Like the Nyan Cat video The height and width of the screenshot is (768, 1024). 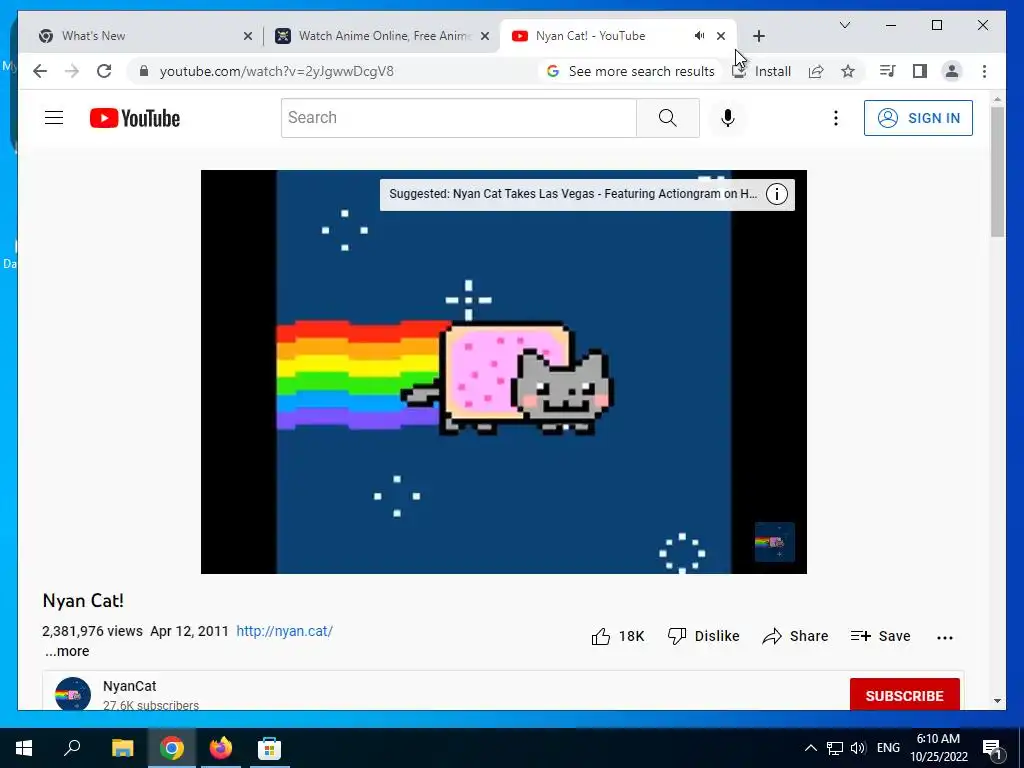tap(618, 636)
